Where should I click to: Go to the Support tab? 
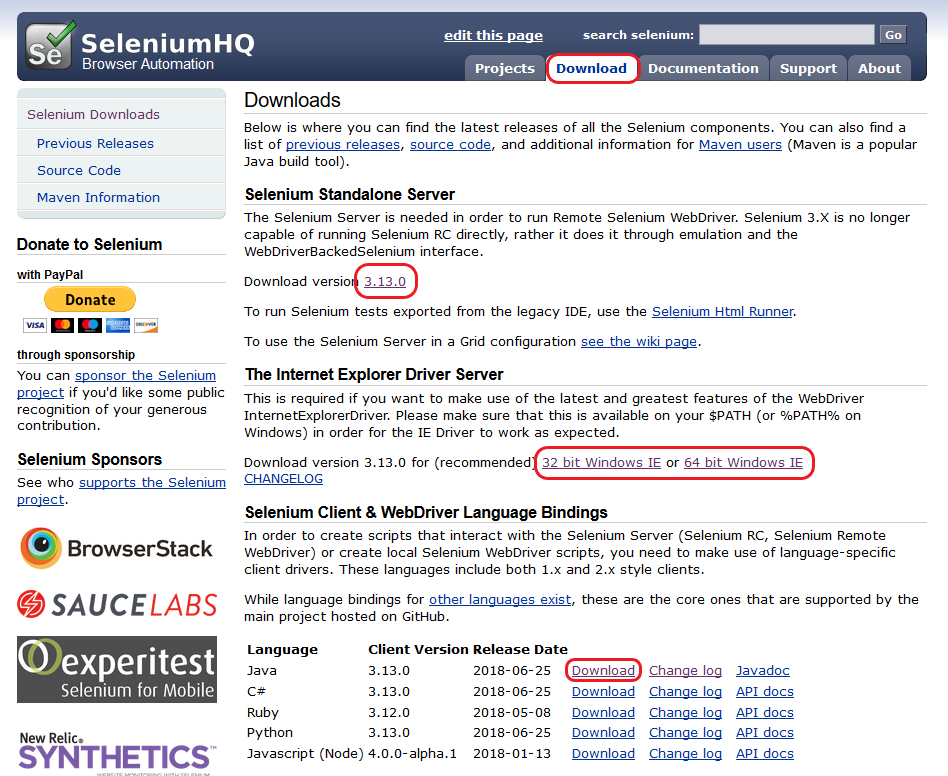pyautogui.click(x=808, y=68)
